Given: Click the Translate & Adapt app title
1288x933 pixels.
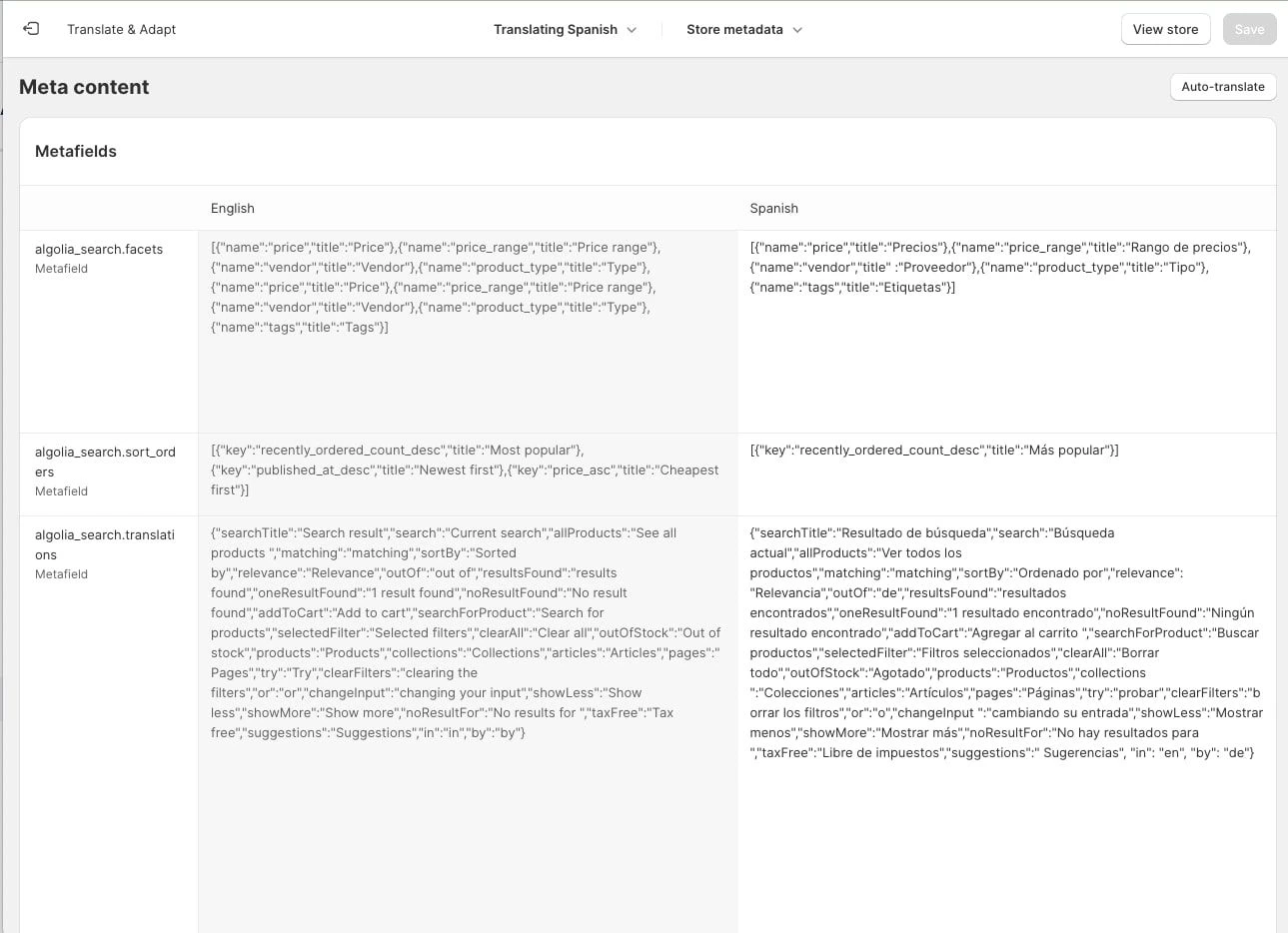Looking at the screenshot, I should tap(121, 29).
